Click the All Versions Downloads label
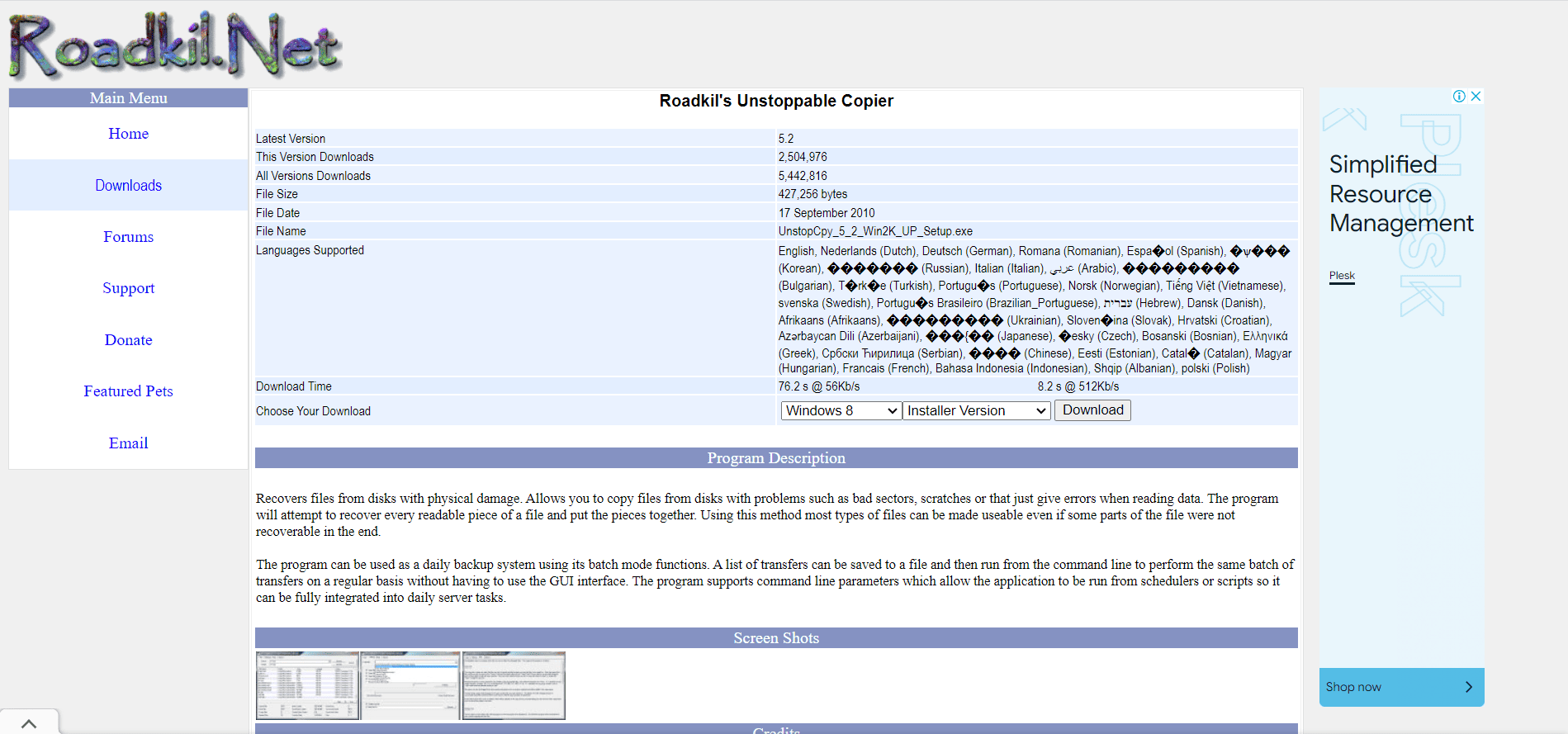 [x=313, y=176]
